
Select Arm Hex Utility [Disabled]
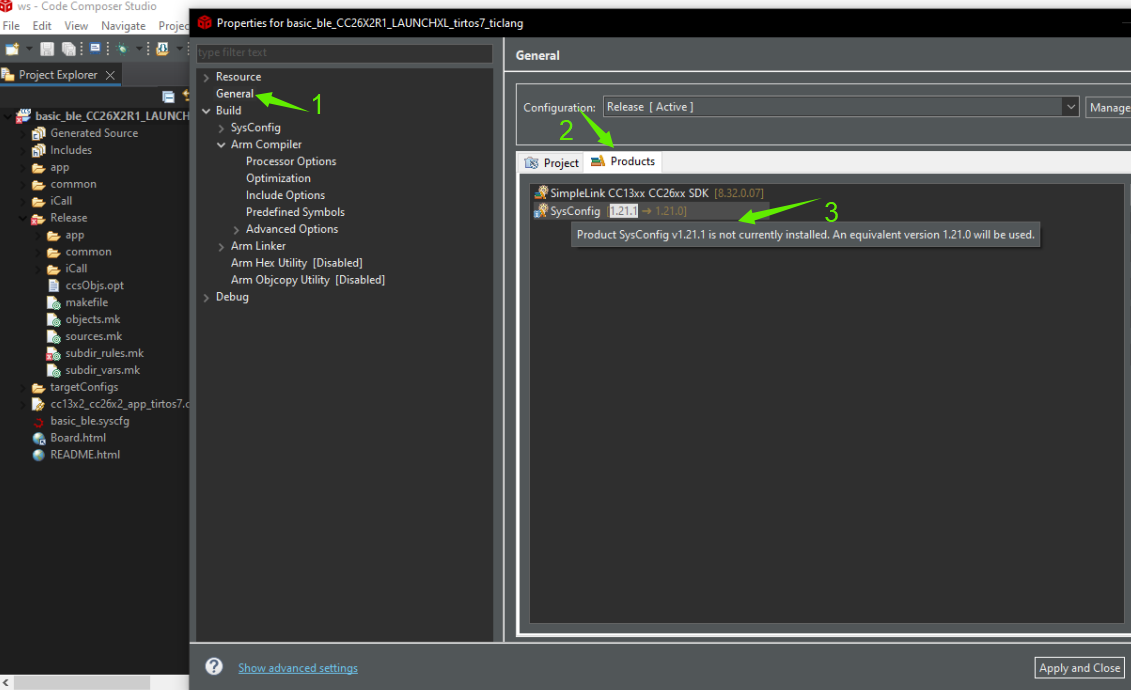click(296, 263)
